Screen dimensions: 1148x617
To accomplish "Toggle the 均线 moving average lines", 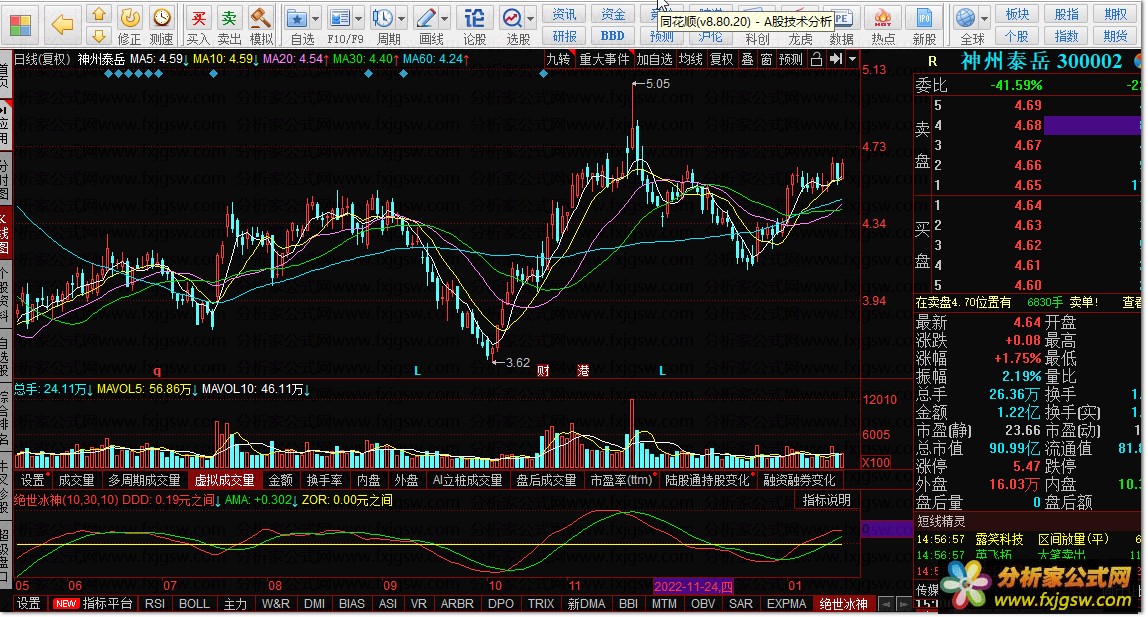I will click(x=690, y=59).
